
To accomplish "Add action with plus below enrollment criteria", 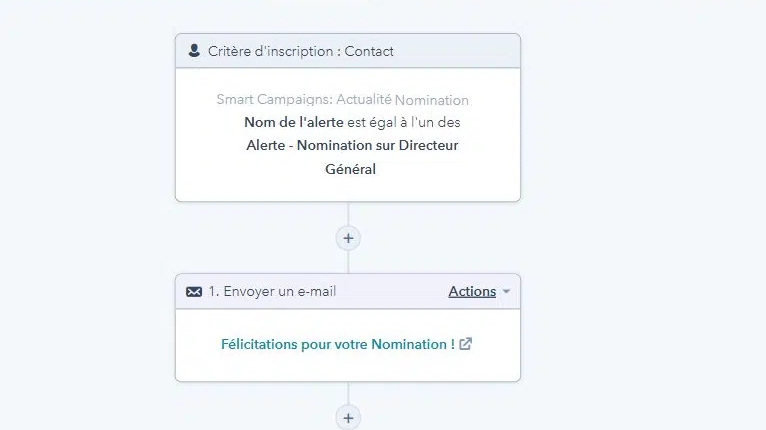I will pyautogui.click(x=348, y=238).
